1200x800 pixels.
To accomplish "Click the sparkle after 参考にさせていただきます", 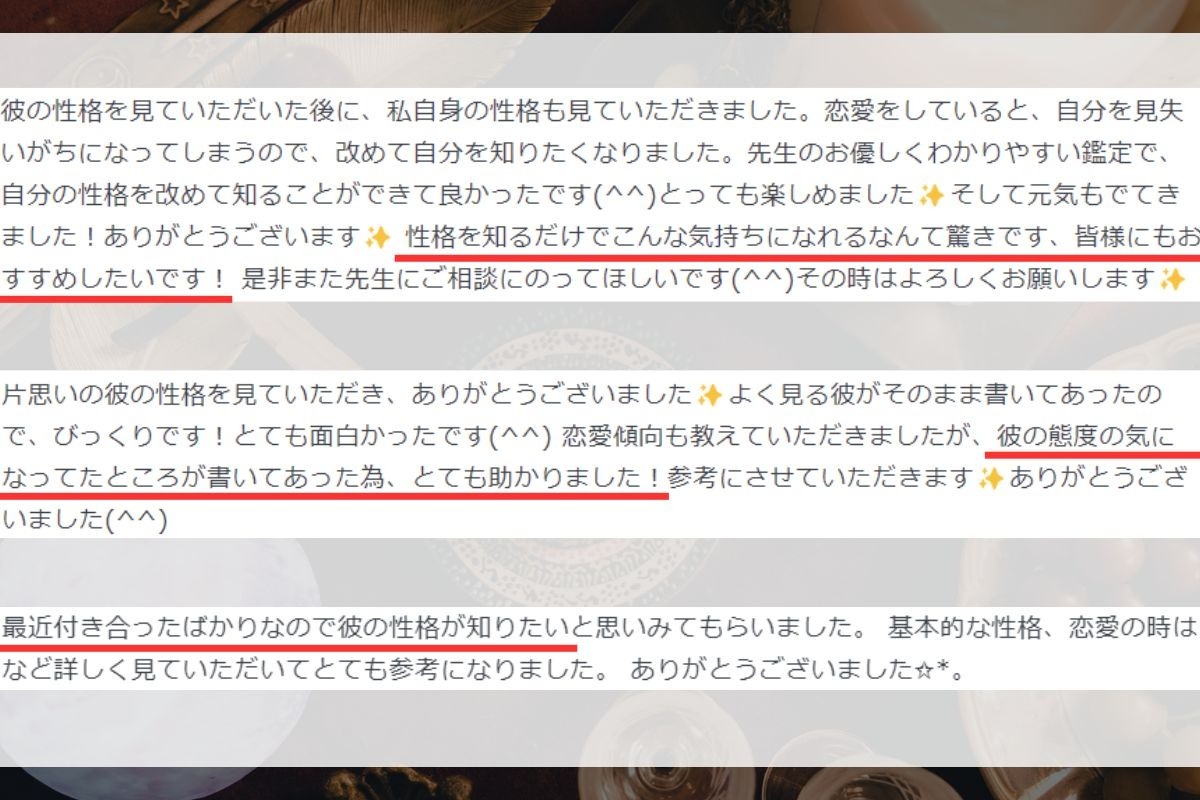I will click(990, 478).
